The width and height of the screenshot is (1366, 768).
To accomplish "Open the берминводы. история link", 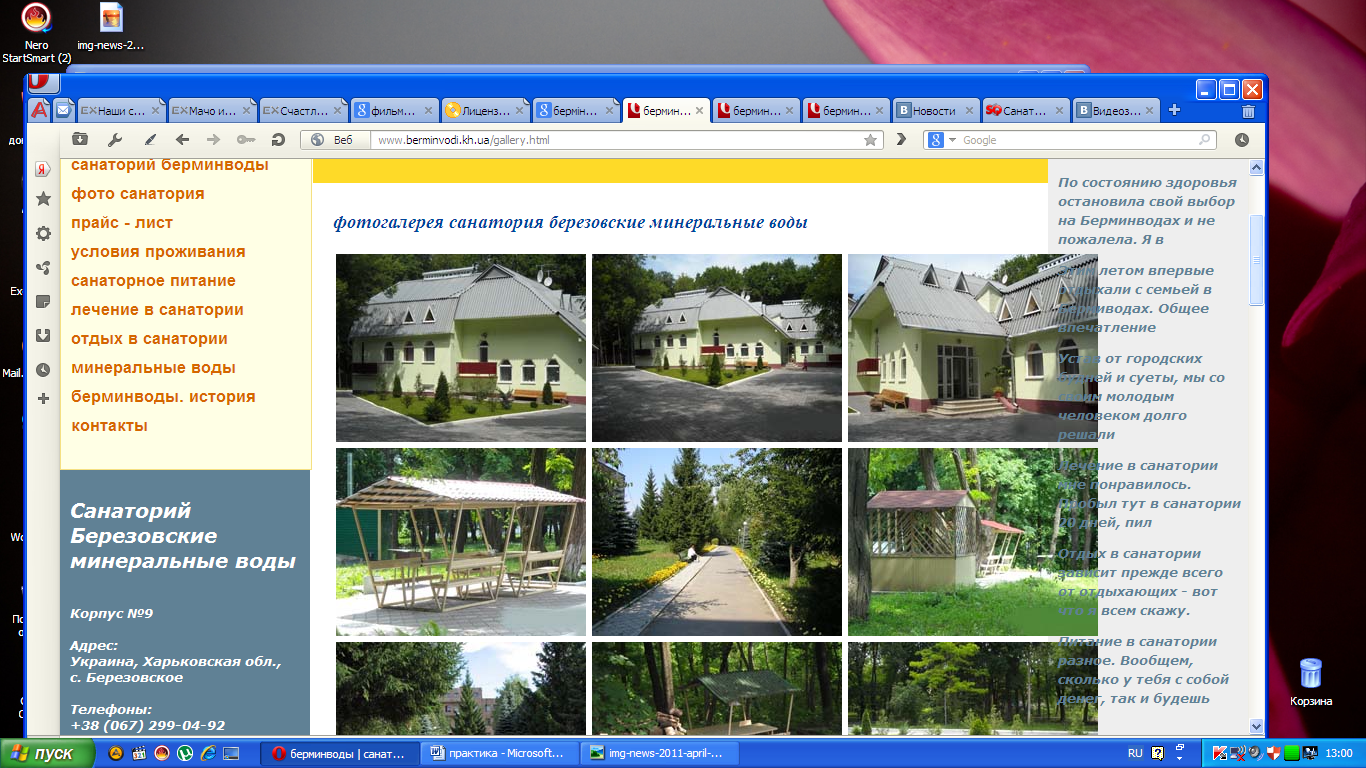I will pos(163,396).
